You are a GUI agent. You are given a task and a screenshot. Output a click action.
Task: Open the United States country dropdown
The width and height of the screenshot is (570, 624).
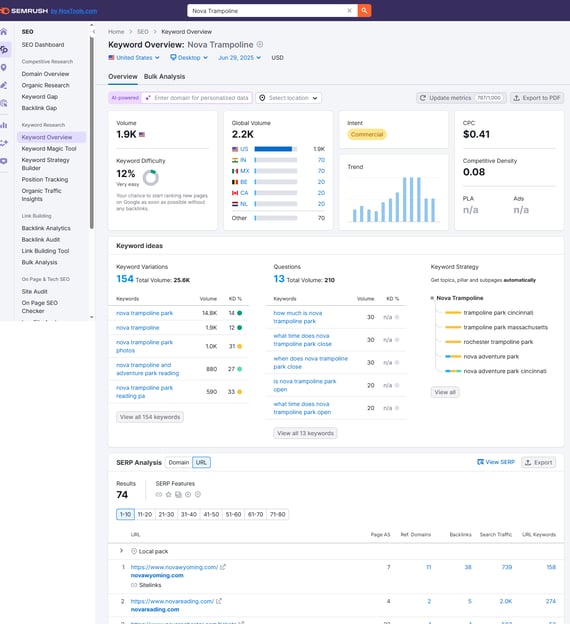(134, 58)
